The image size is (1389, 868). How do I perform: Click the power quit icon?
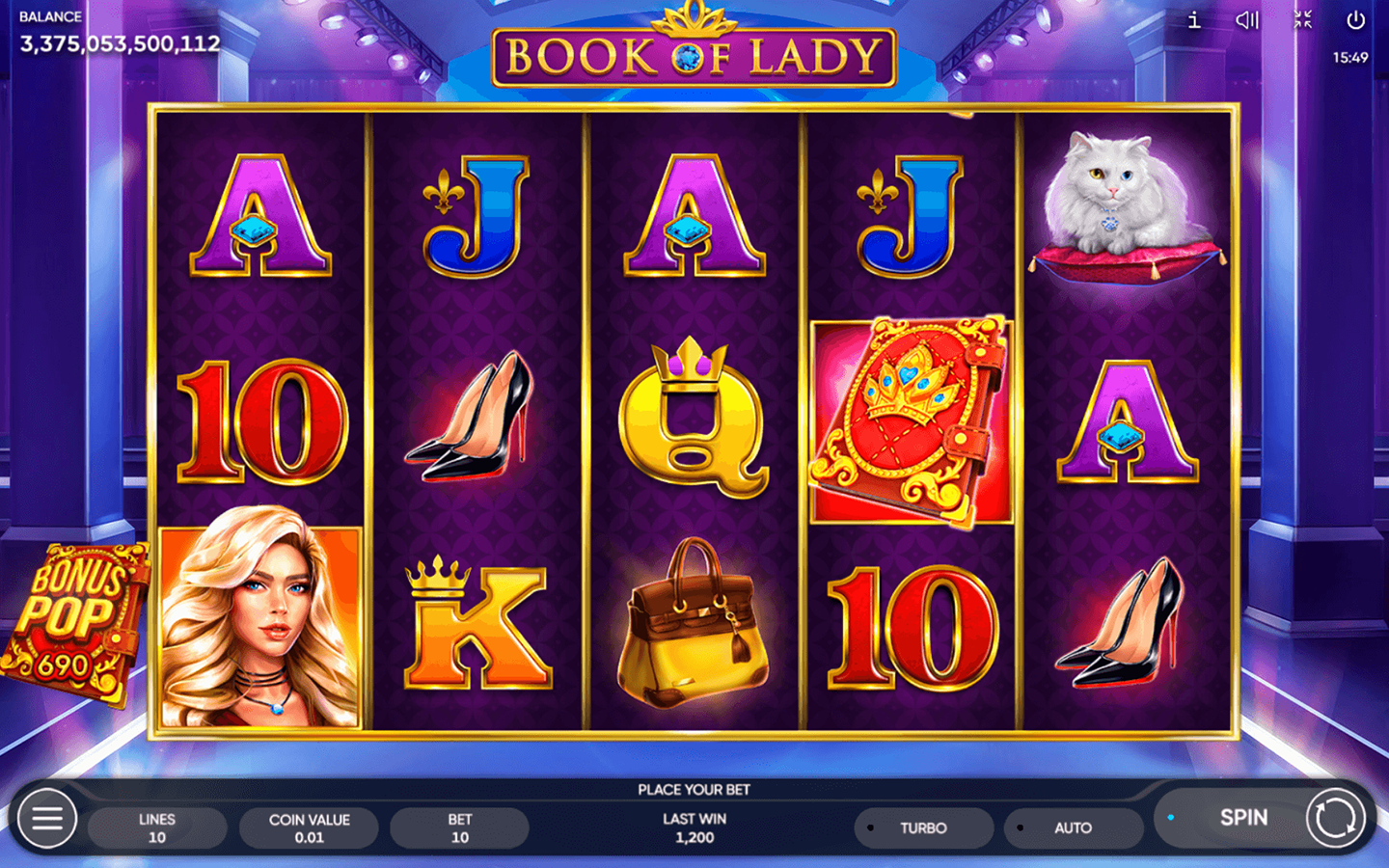[x=1356, y=19]
